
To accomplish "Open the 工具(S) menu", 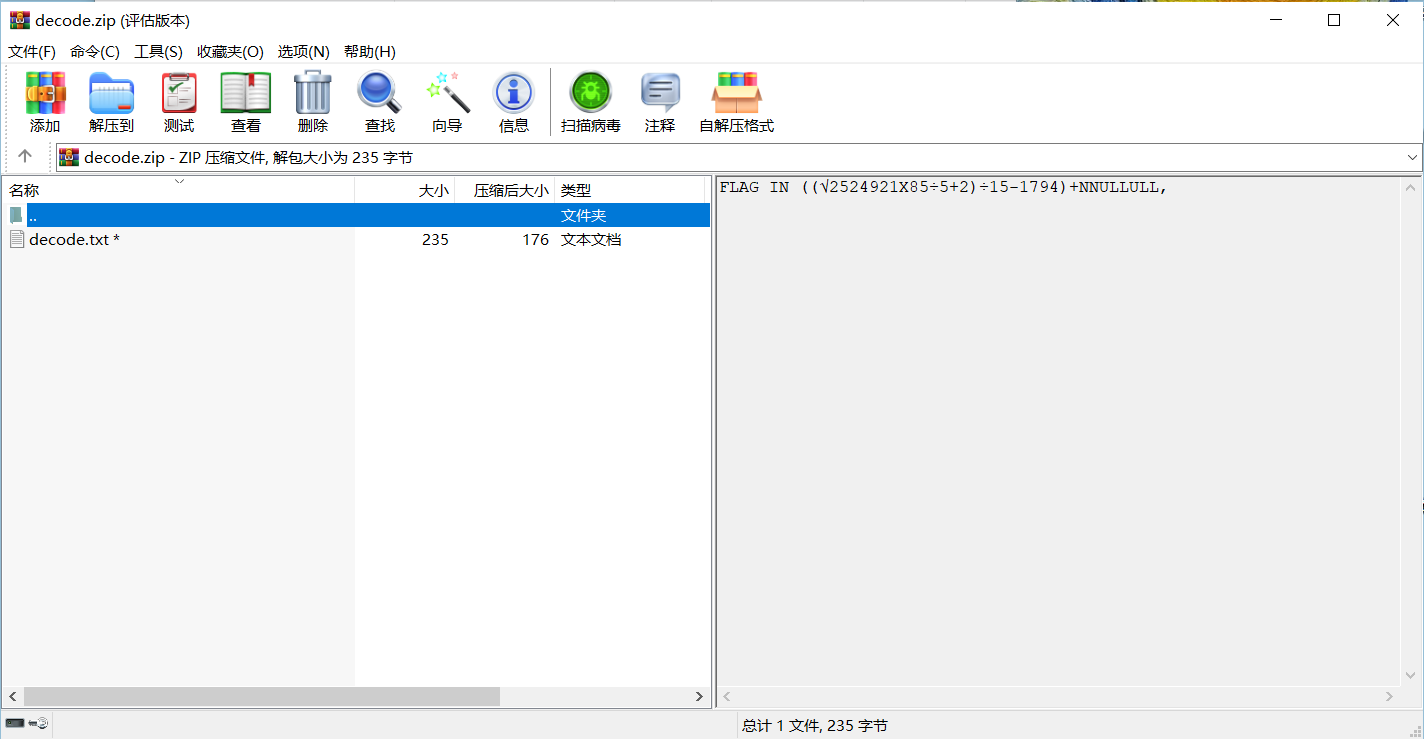I will click(x=158, y=52).
